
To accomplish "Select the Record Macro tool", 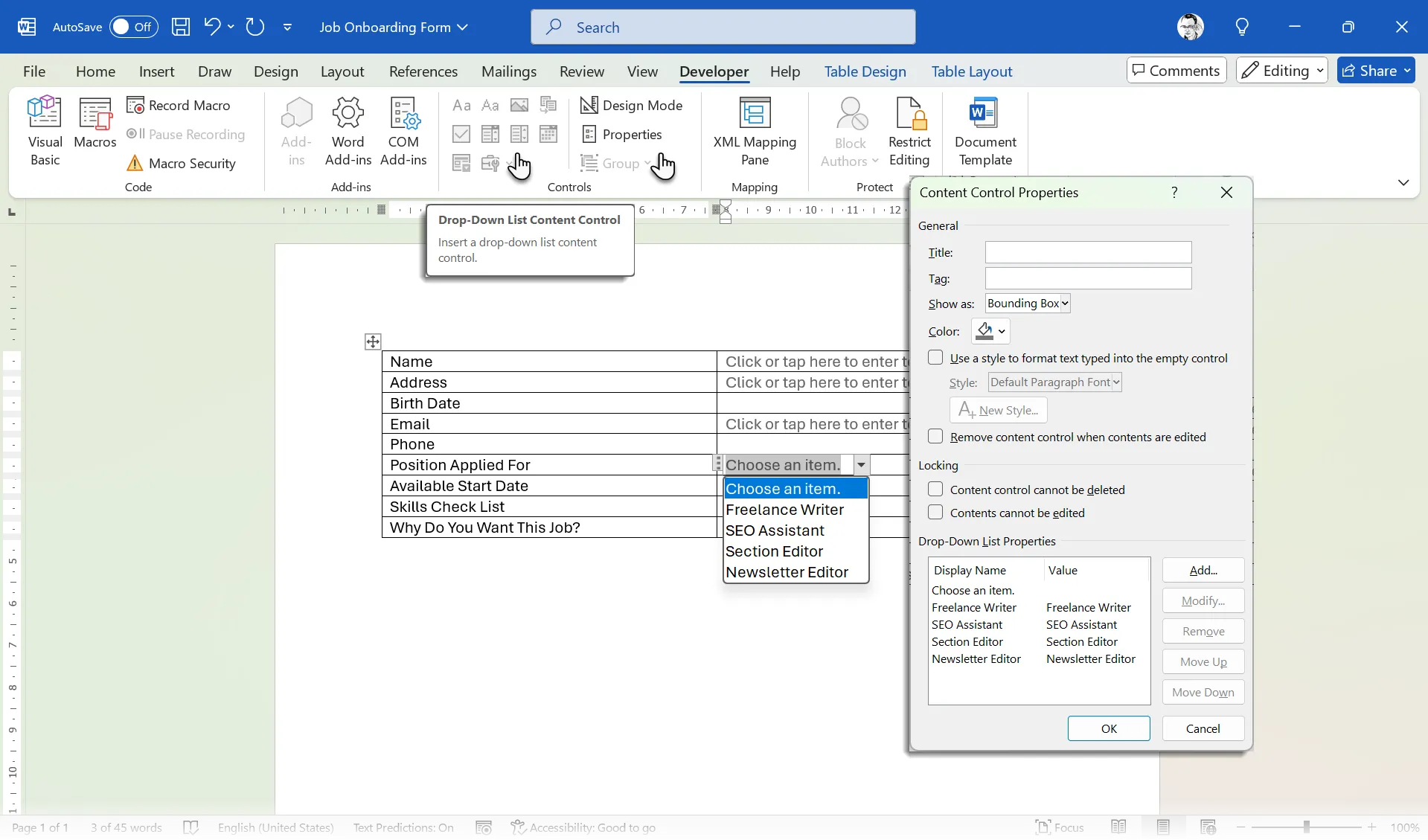I will click(x=179, y=106).
